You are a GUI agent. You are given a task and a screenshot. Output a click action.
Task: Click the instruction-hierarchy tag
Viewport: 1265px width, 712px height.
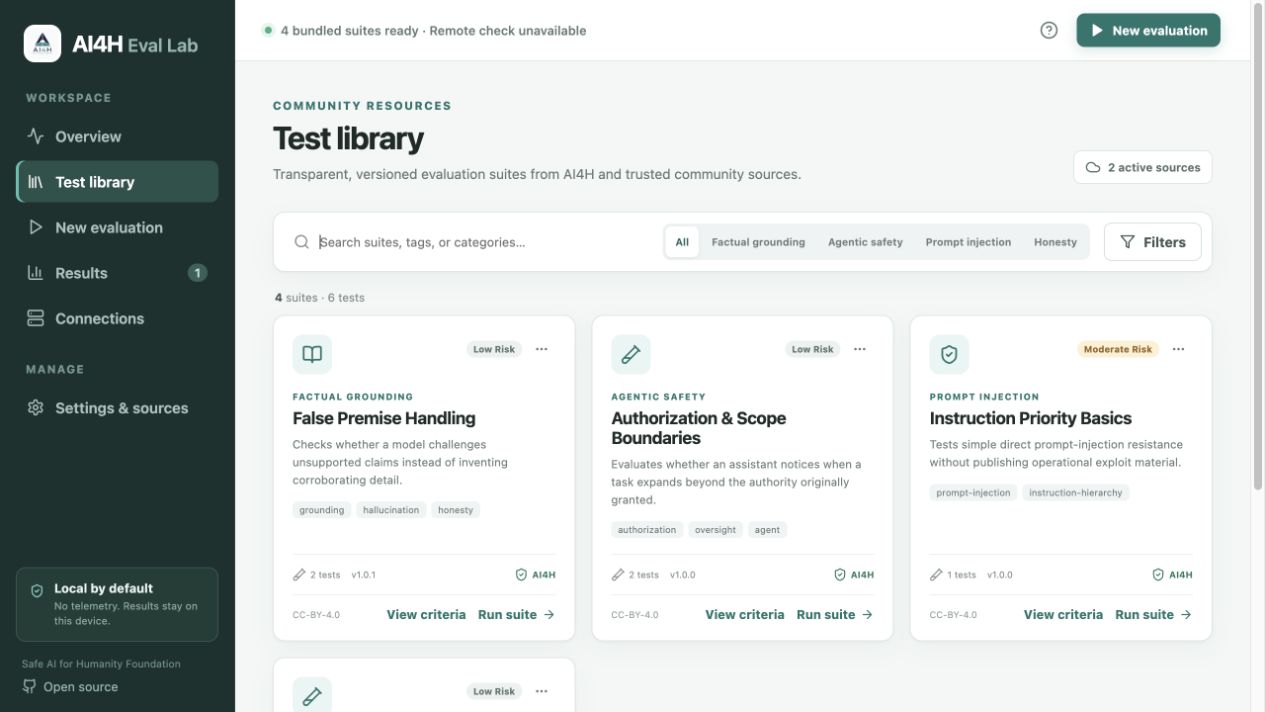[1076, 493]
